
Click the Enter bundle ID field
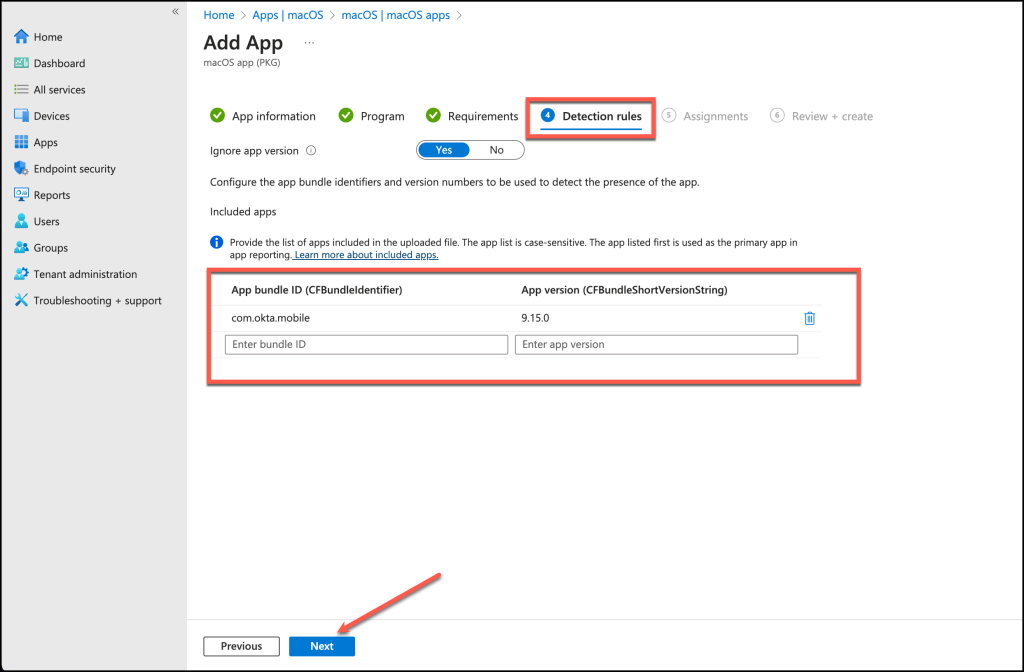[x=366, y=344]
